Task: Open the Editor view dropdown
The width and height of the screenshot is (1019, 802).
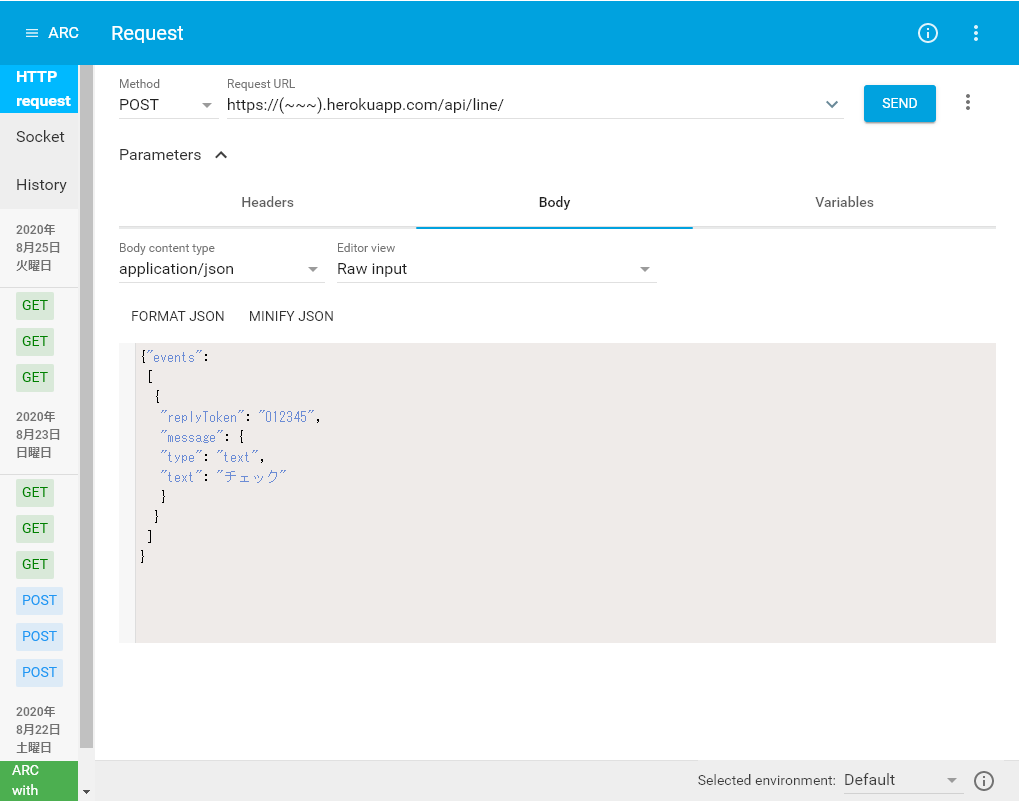Action: [496, 269]
